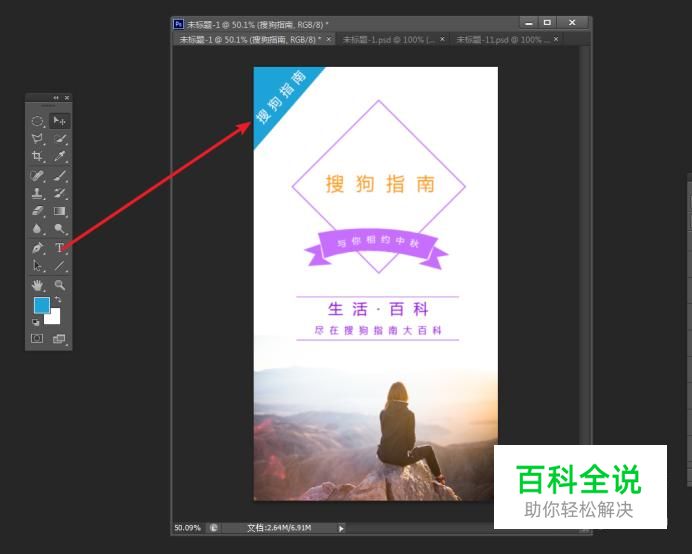Click the status bar preview icon
This screenshot has height=554, width=692.
click(x=214, y=528)
